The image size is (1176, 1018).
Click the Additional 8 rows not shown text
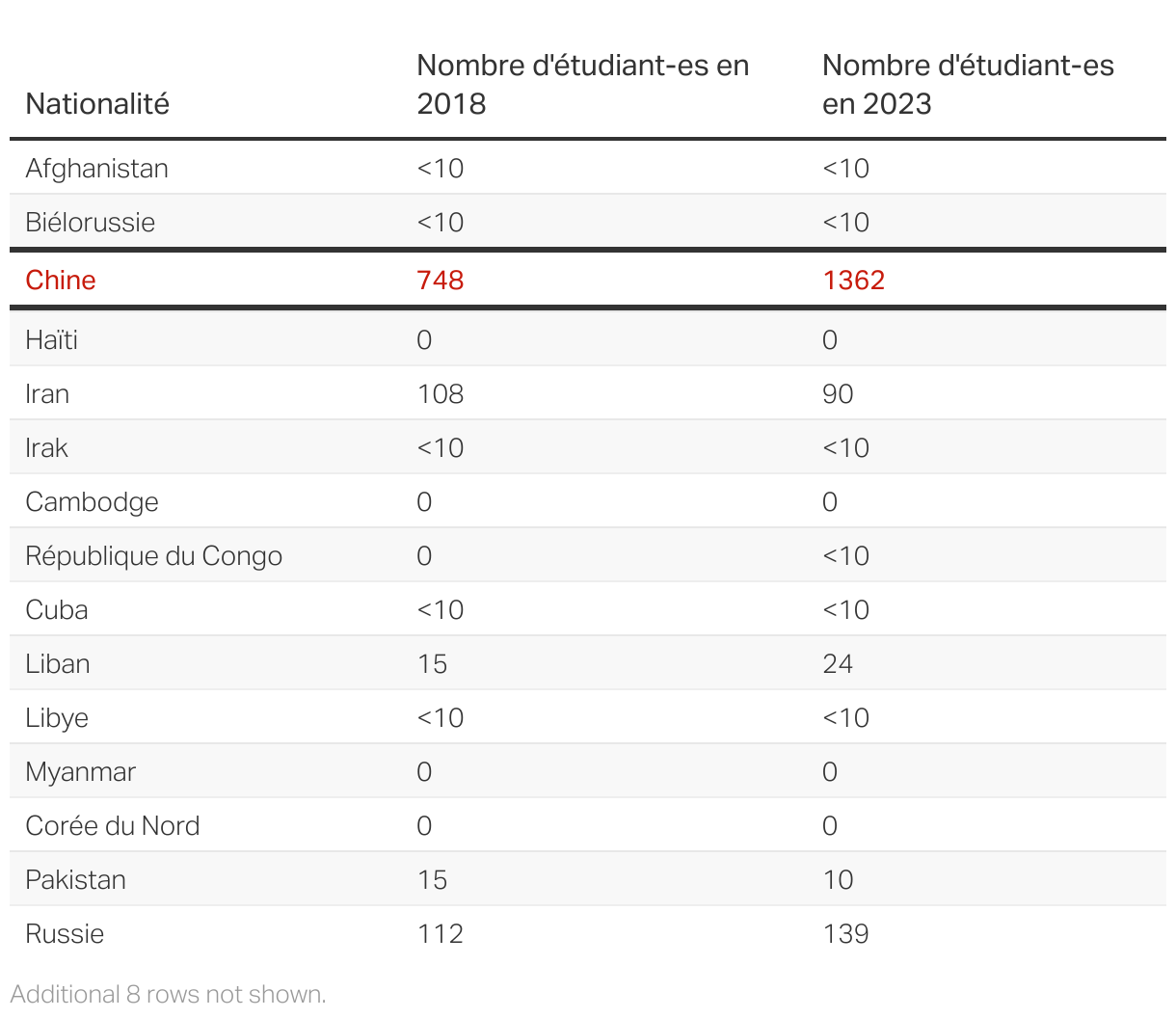coord(169,994)
